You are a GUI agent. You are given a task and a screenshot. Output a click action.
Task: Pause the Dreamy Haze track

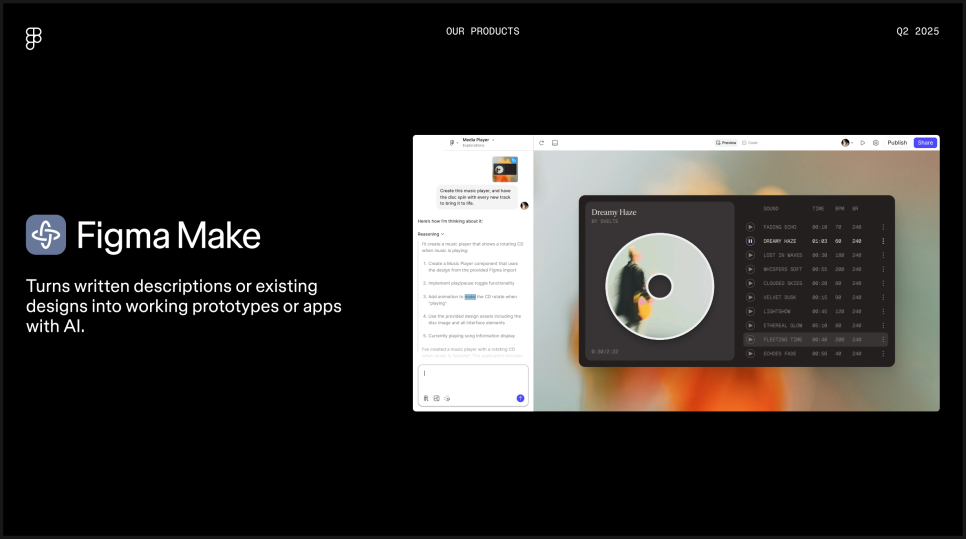click(x=750, y=241)
